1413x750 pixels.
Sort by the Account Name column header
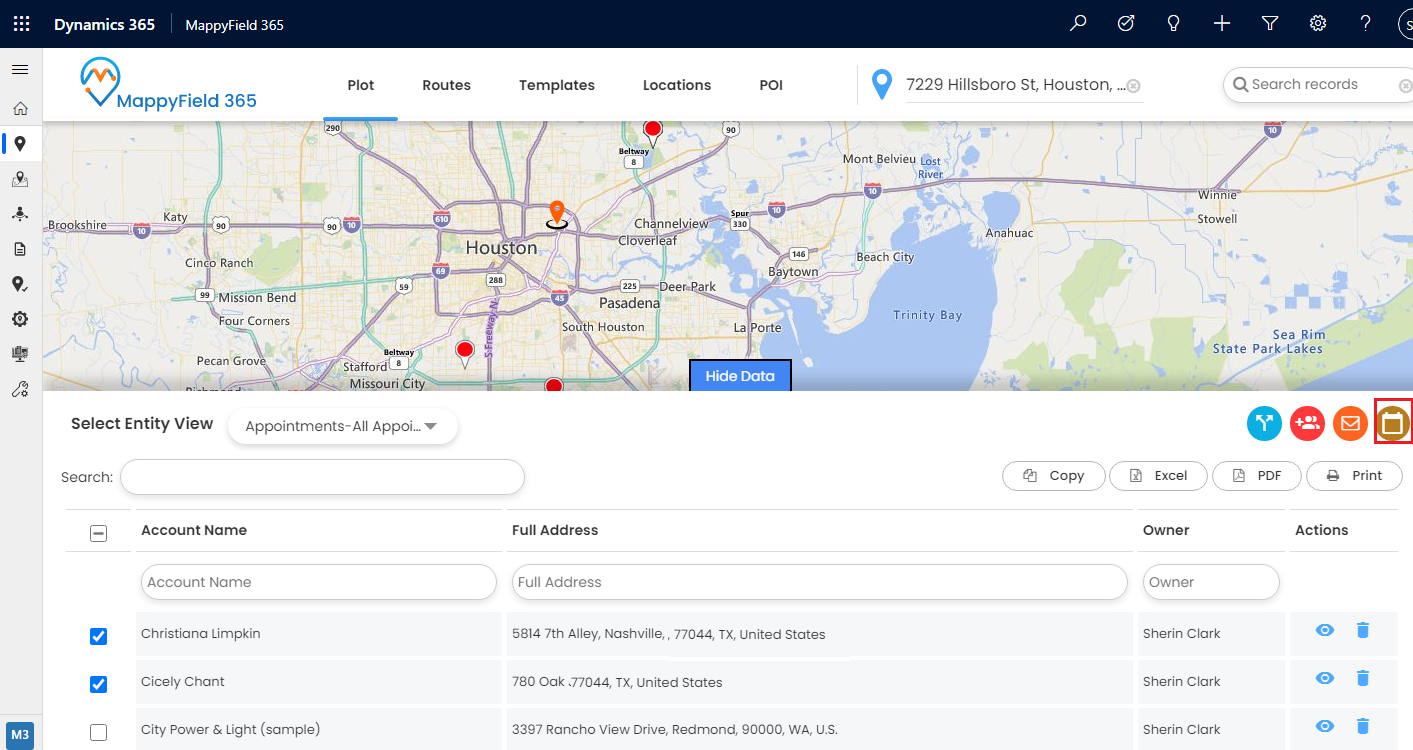tap(194, 530)
